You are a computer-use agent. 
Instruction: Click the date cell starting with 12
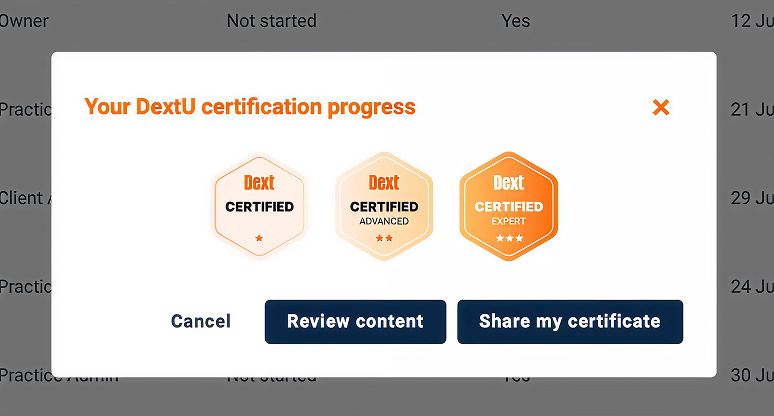tap(752, 21)
